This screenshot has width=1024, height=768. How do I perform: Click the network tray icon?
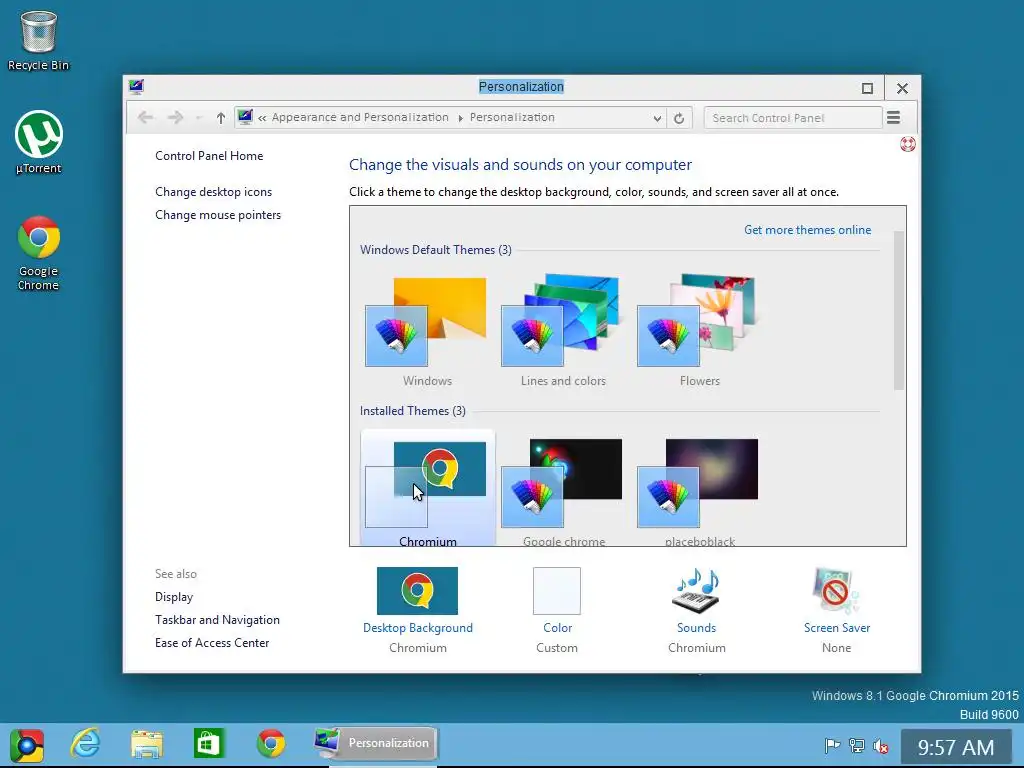pos(856,746)
